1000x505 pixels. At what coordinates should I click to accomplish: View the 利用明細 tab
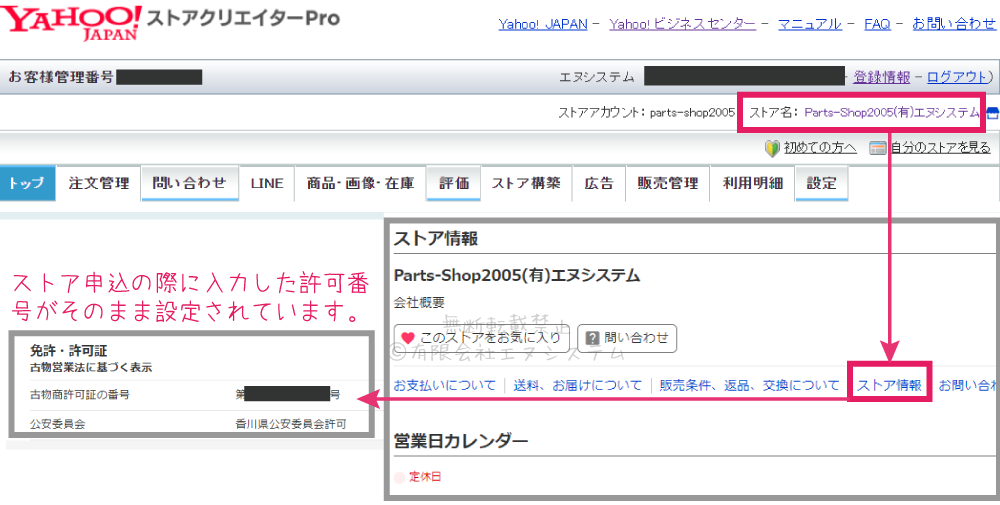(x=753, y=184)
